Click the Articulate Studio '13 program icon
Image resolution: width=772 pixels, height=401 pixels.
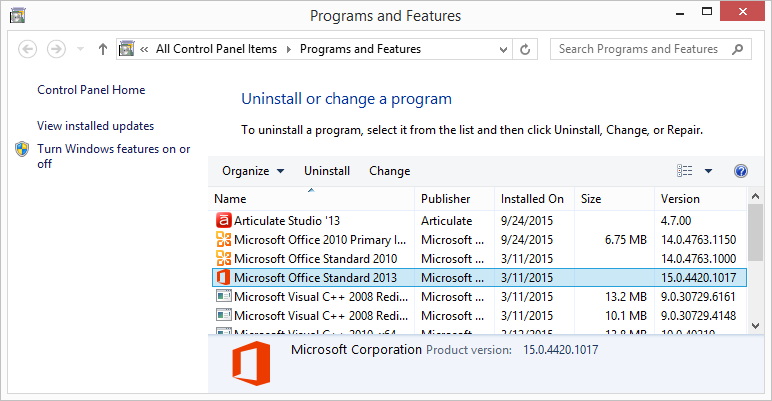[223, 221]
